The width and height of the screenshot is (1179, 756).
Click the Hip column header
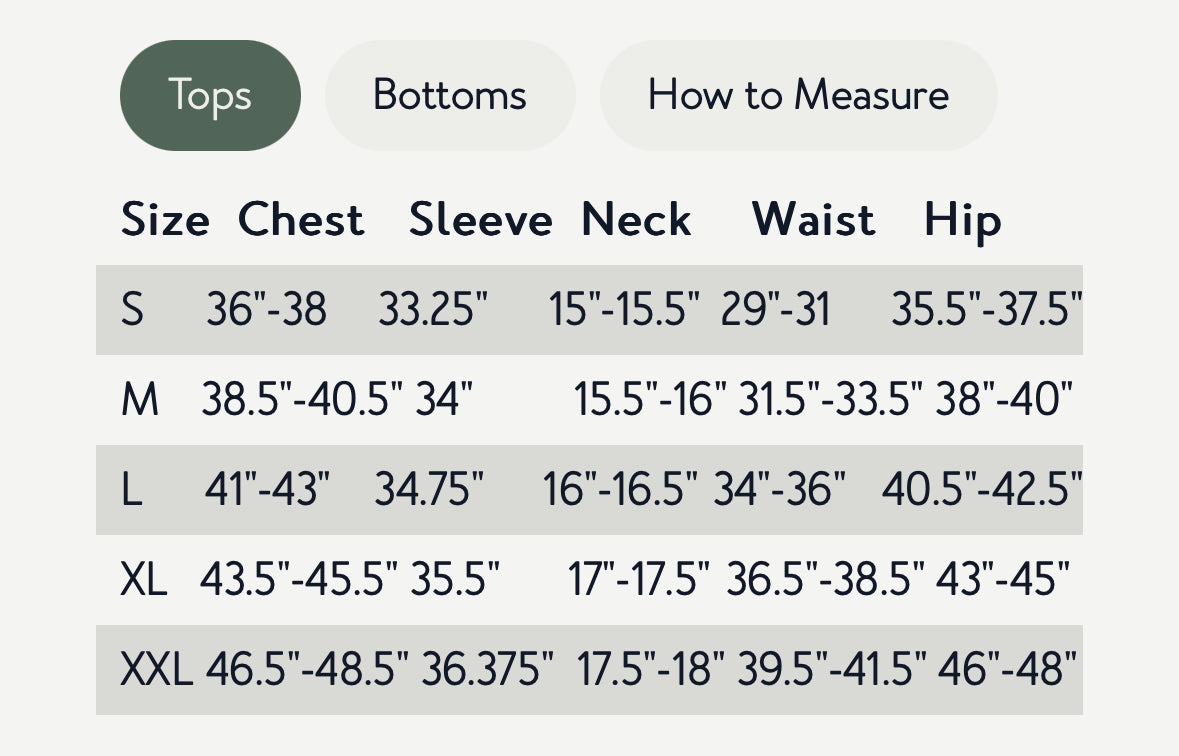coord(962,222)
